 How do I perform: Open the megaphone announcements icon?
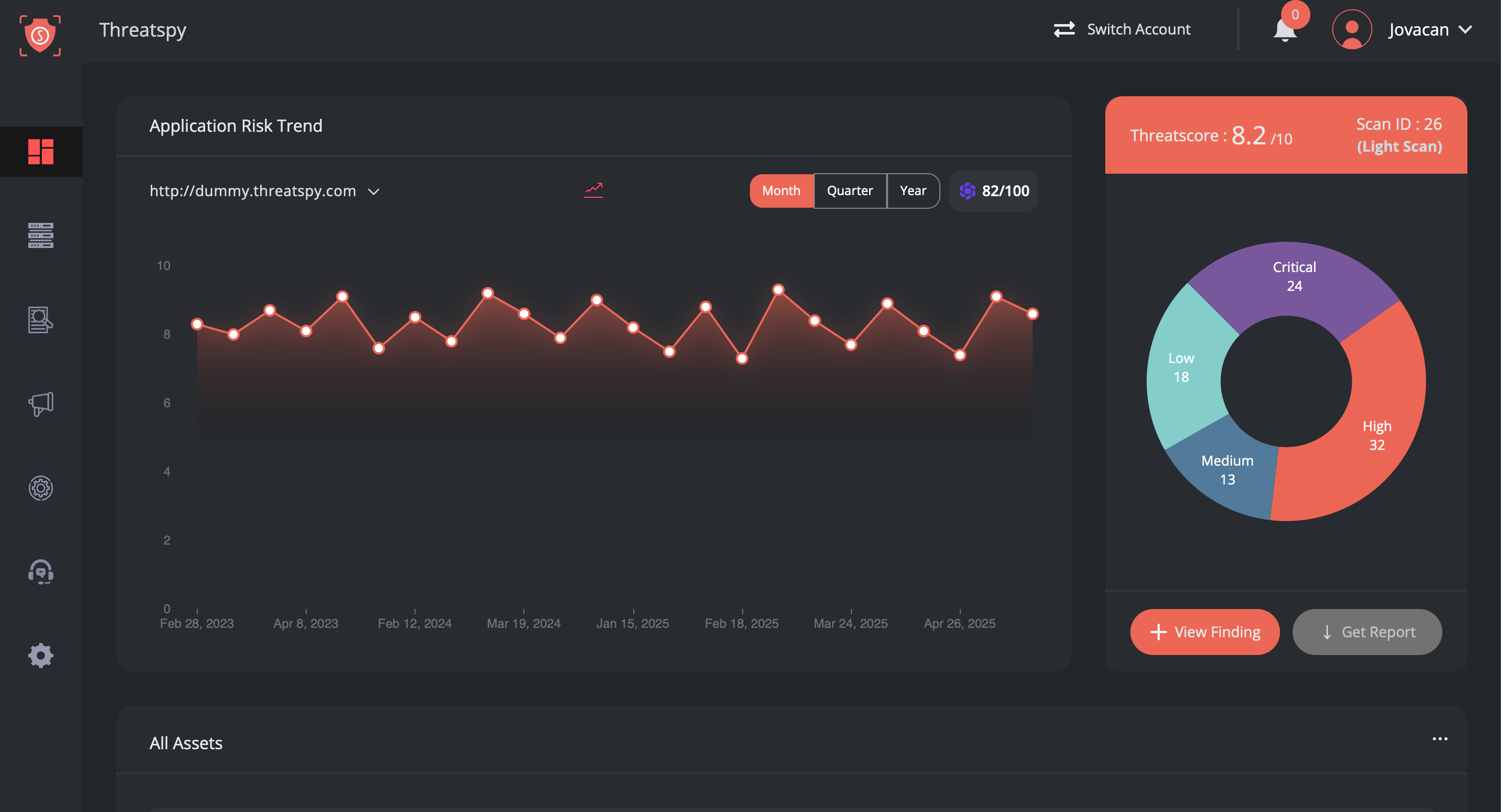[x=41, y=404]
